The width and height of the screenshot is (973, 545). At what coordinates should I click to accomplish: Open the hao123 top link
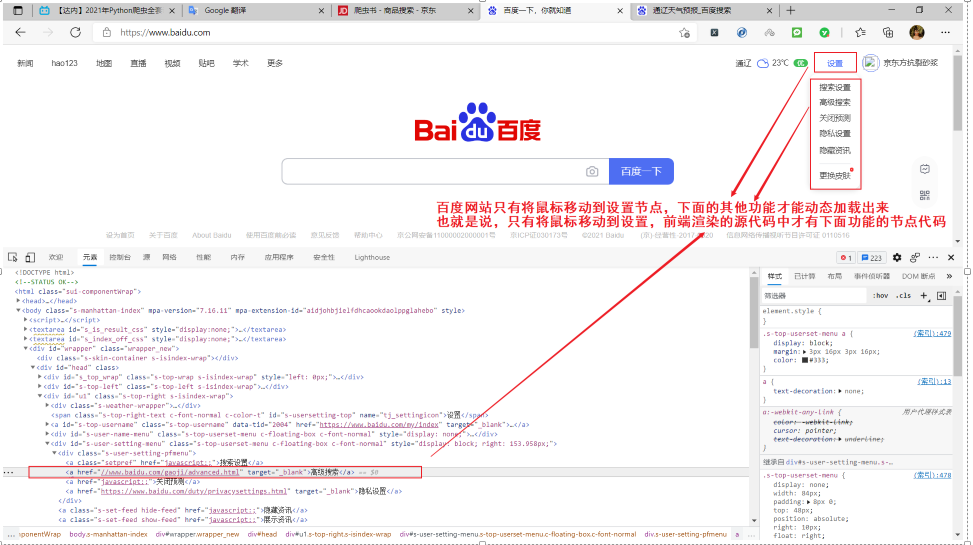point(65,63)
